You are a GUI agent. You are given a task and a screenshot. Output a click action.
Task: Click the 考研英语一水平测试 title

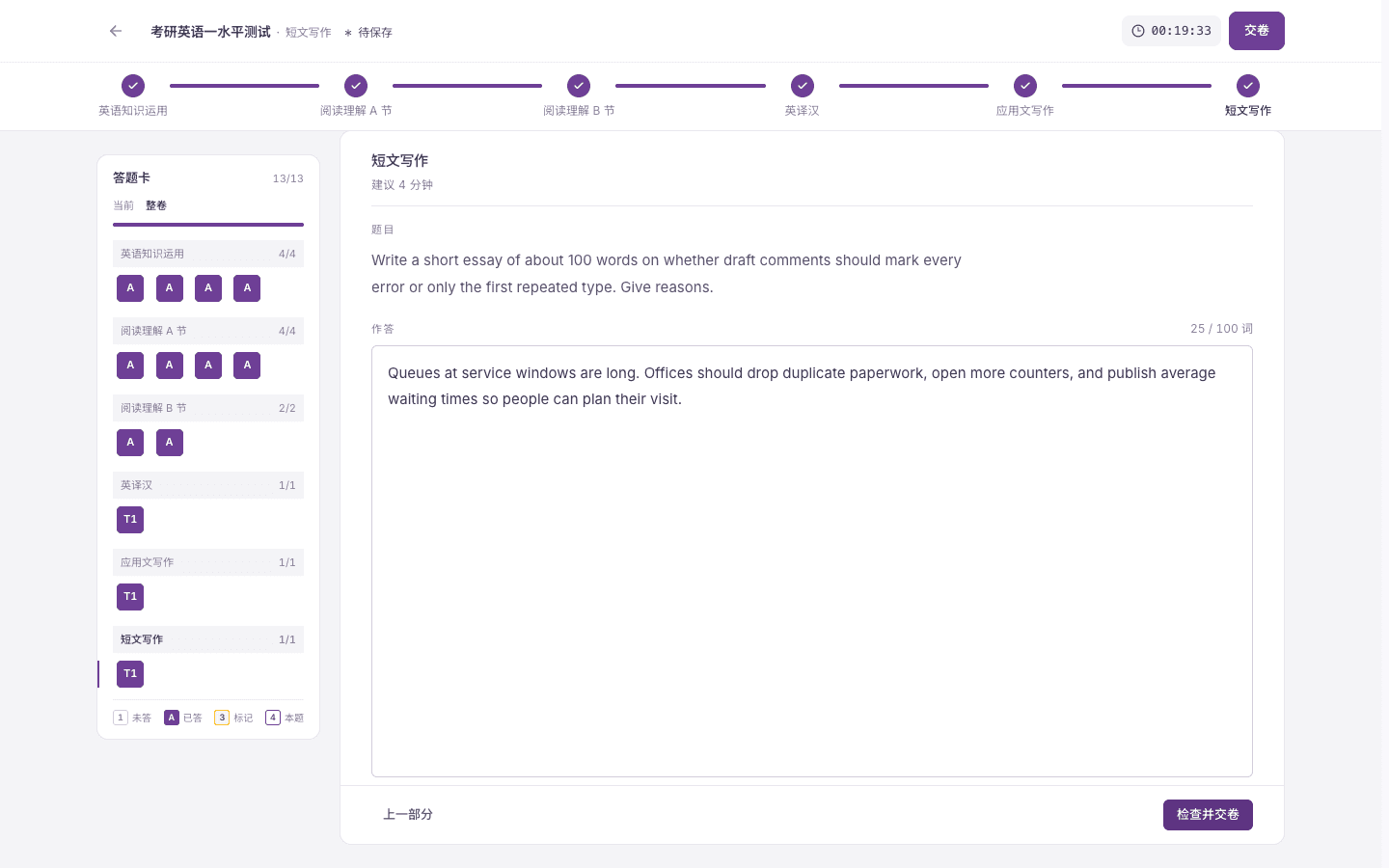point(210,32)
